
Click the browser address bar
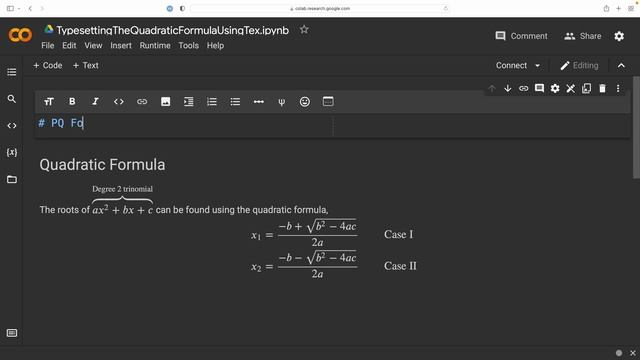click(x=320, y=8)
